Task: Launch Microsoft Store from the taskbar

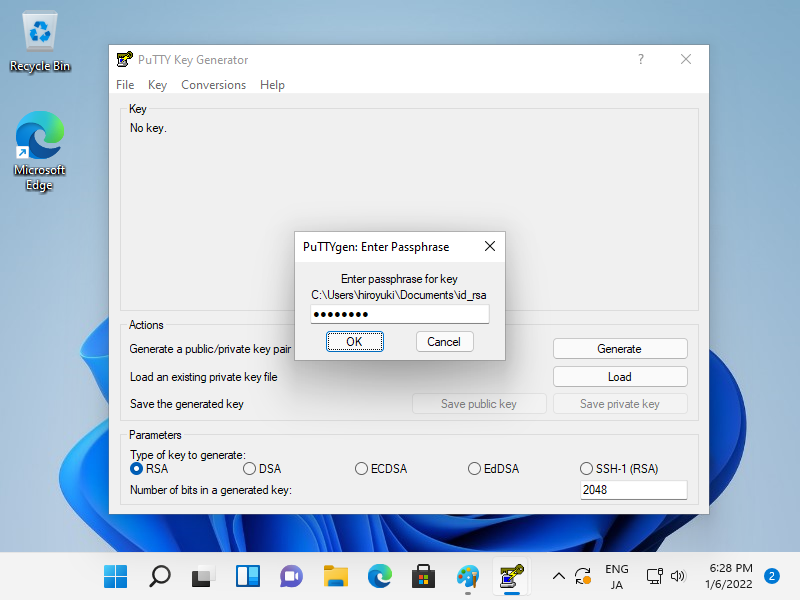Action: point(423,576)
